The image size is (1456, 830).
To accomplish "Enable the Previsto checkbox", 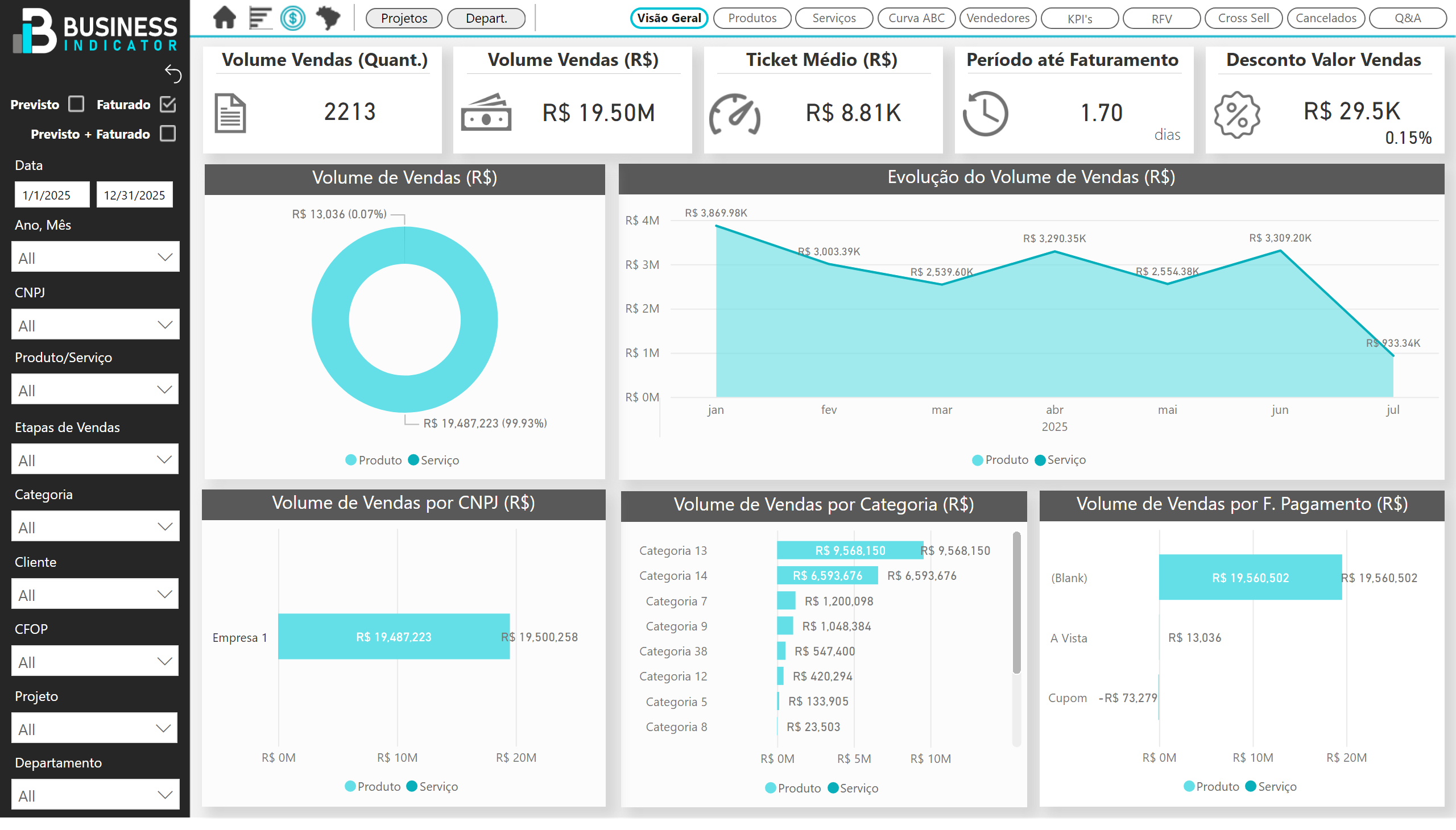I will [76, 105].
